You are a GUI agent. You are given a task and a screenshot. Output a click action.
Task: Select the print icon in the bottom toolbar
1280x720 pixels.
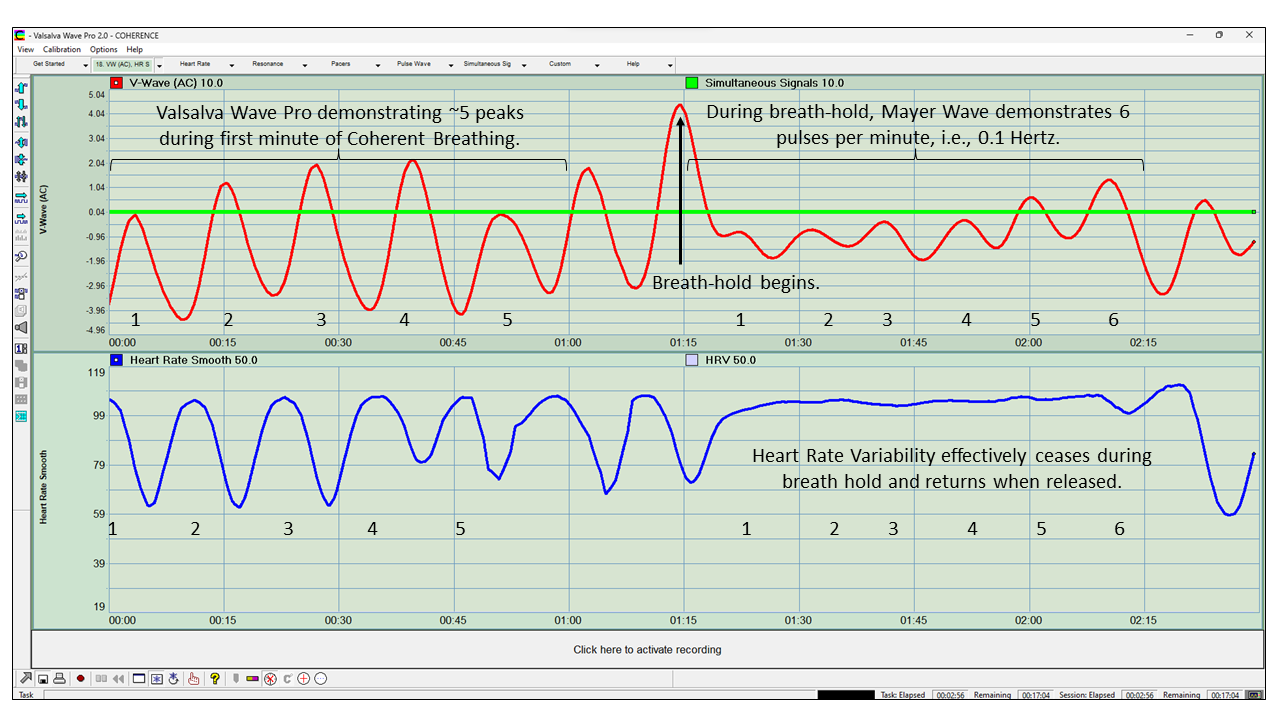pos(60,679)
